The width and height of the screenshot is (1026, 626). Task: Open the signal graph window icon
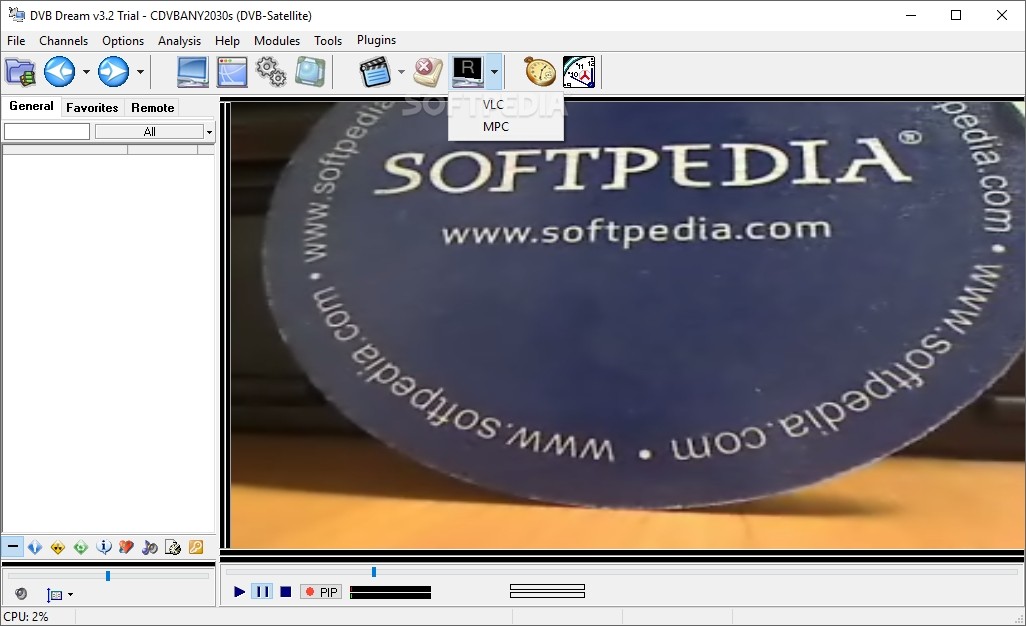pyautogui.click(x=232, y=72)
